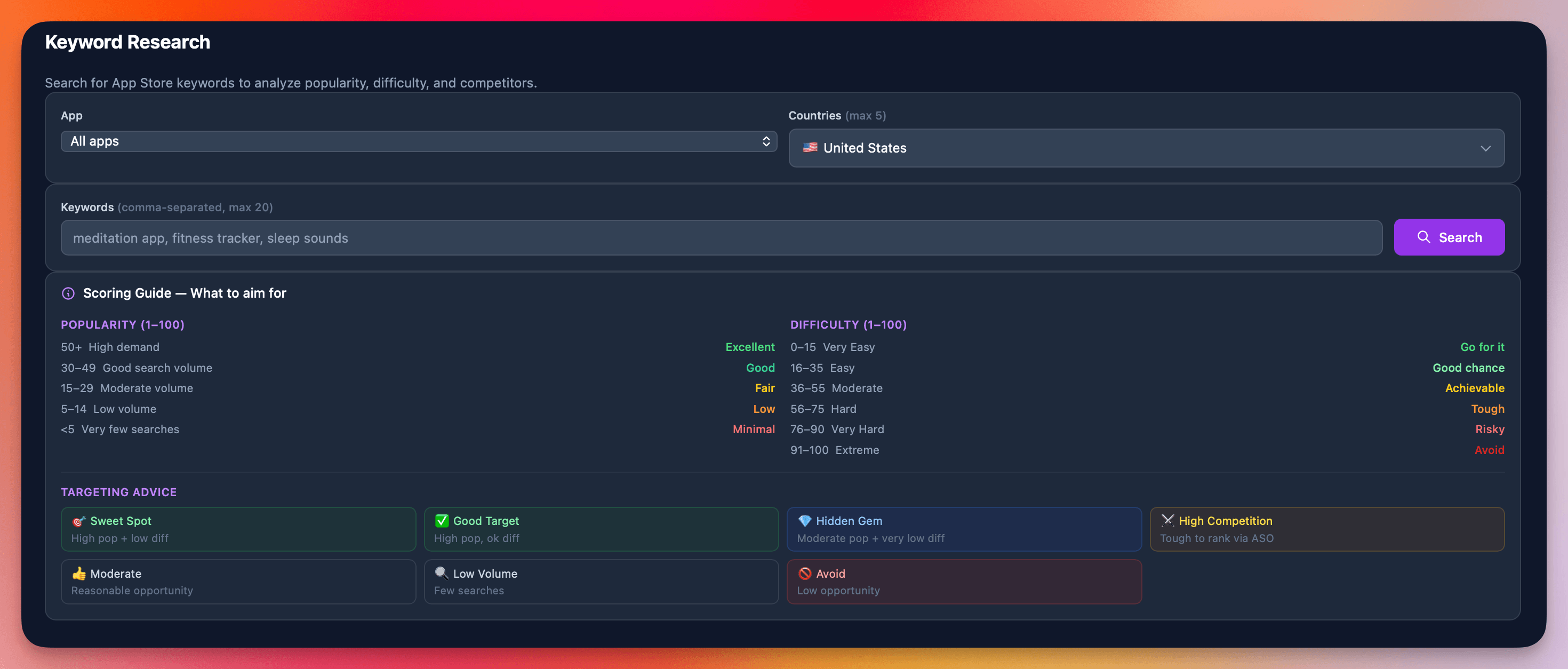
Task: Click '15–29 Moderate volume' row
Action: (x=418, y=388)
